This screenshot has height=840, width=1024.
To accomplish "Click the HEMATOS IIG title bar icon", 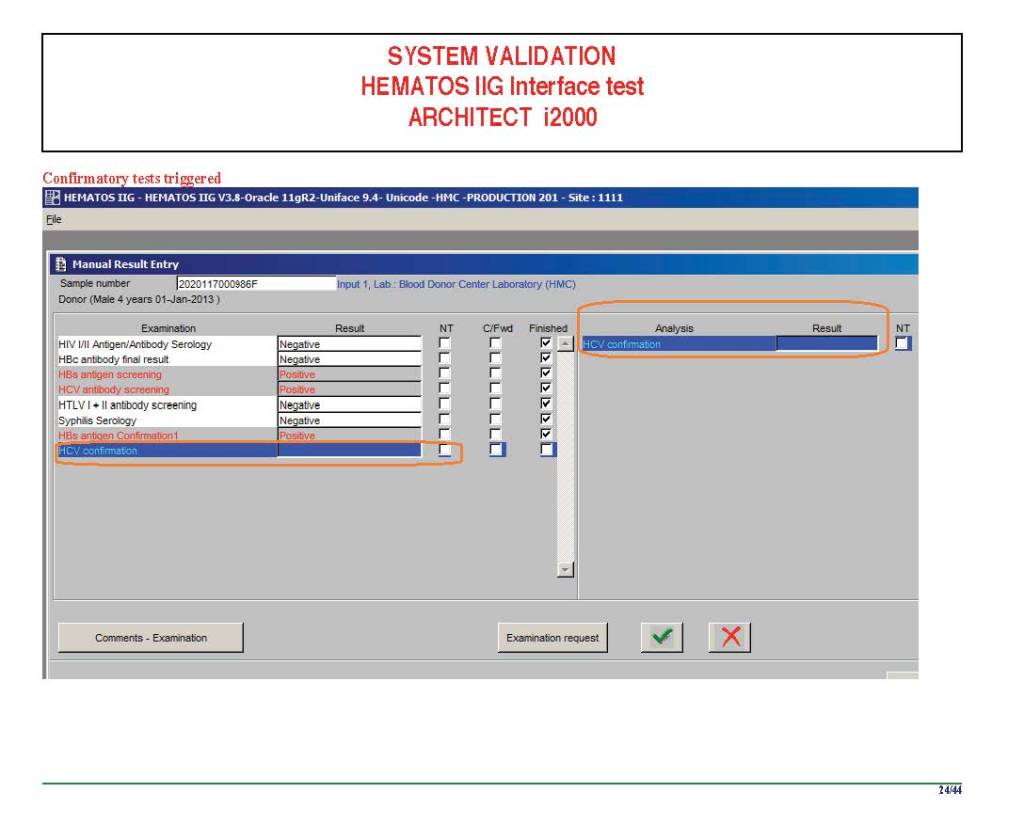I will (50, 197).
